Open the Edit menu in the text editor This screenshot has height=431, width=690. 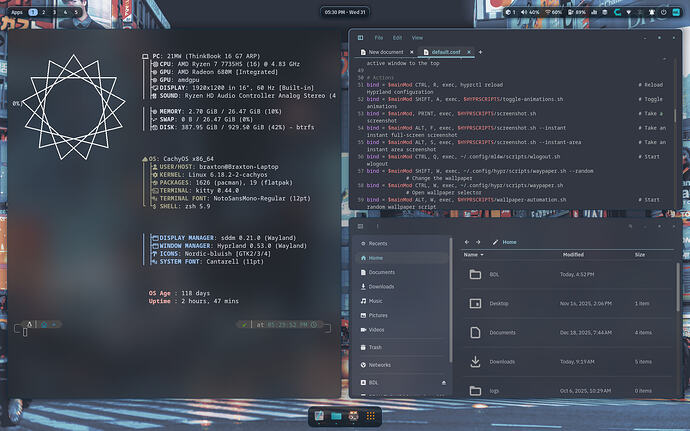(397, 38)
